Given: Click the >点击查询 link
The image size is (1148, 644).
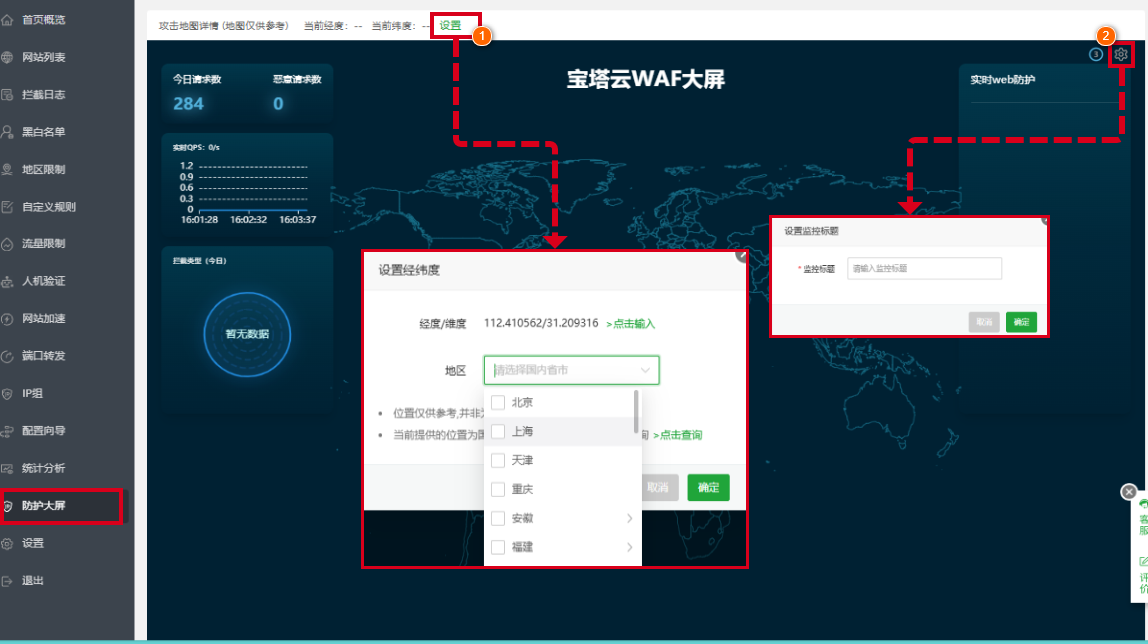Looking at the screenshot, I should pyautogui.click(x=677, y=435).
